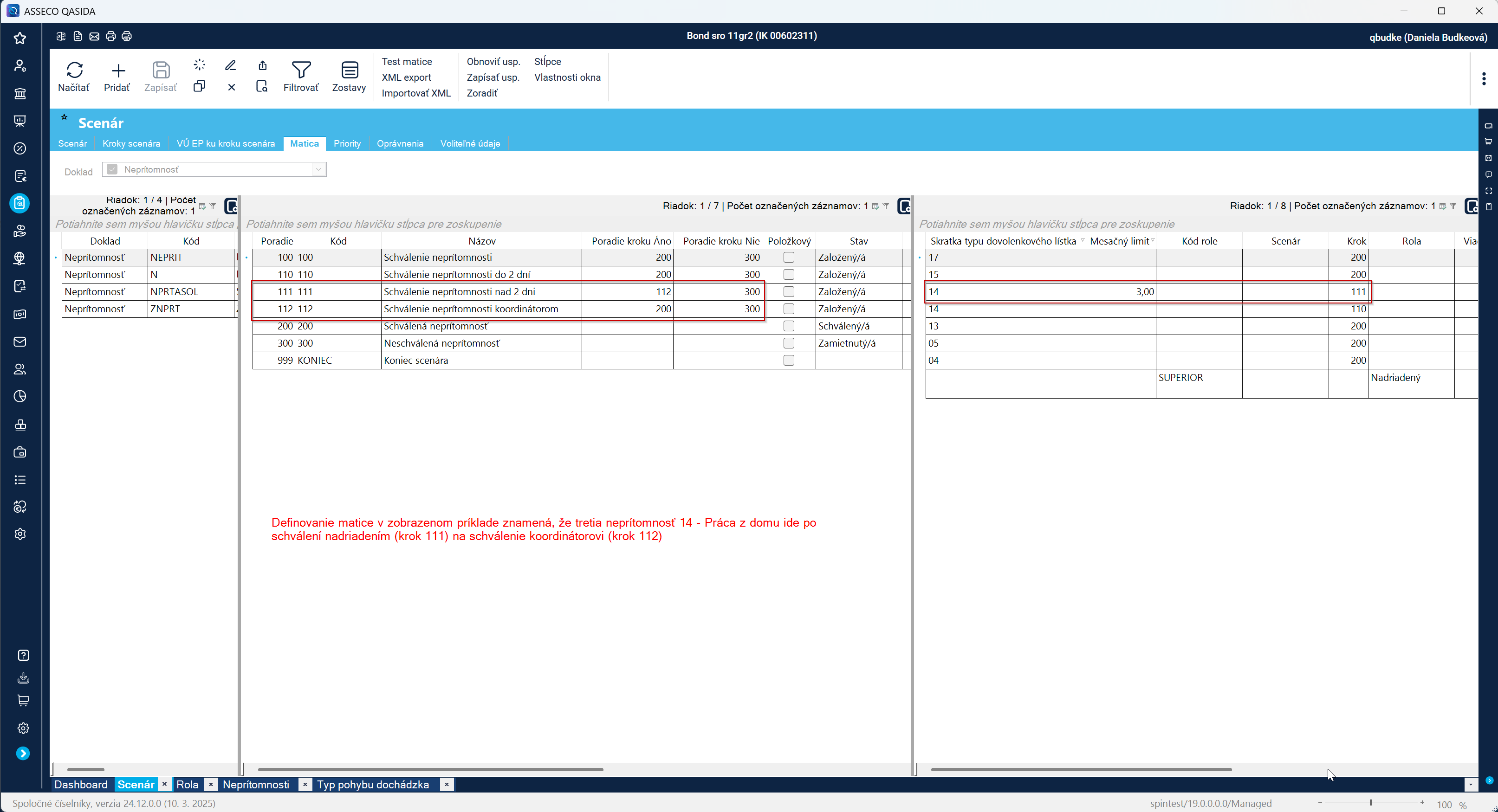Close the Neprítomnosti bottom tab

(305, 785)
